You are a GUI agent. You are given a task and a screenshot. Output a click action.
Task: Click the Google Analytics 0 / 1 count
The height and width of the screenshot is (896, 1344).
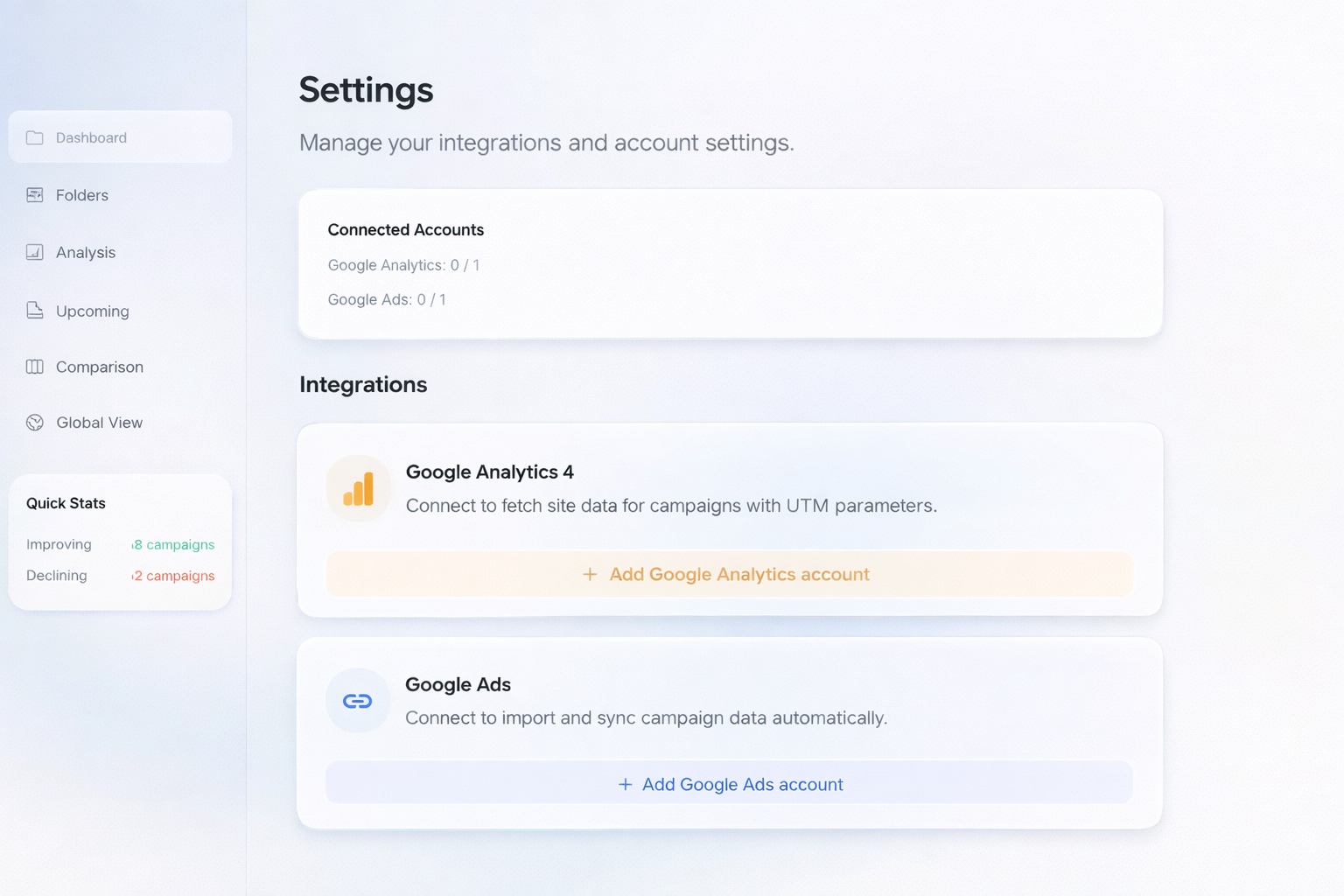point(403,264)
